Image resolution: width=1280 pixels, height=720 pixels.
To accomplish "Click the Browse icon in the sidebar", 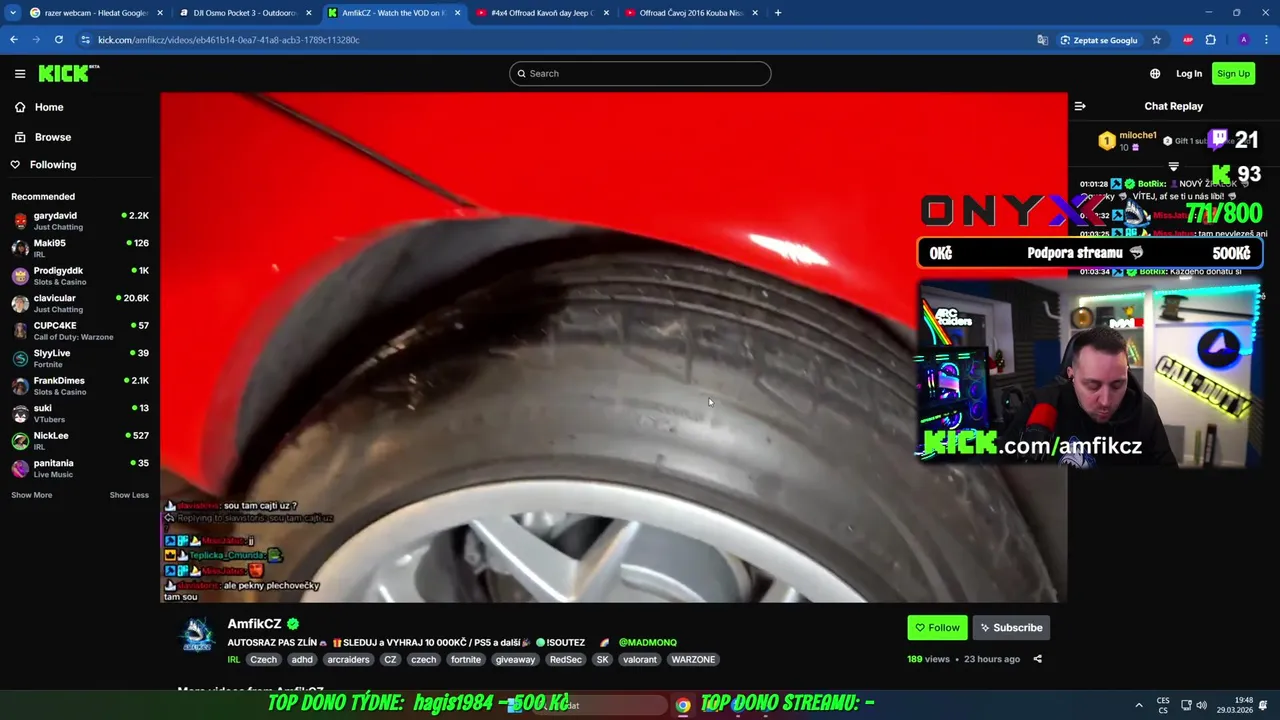I will (20, 137).
